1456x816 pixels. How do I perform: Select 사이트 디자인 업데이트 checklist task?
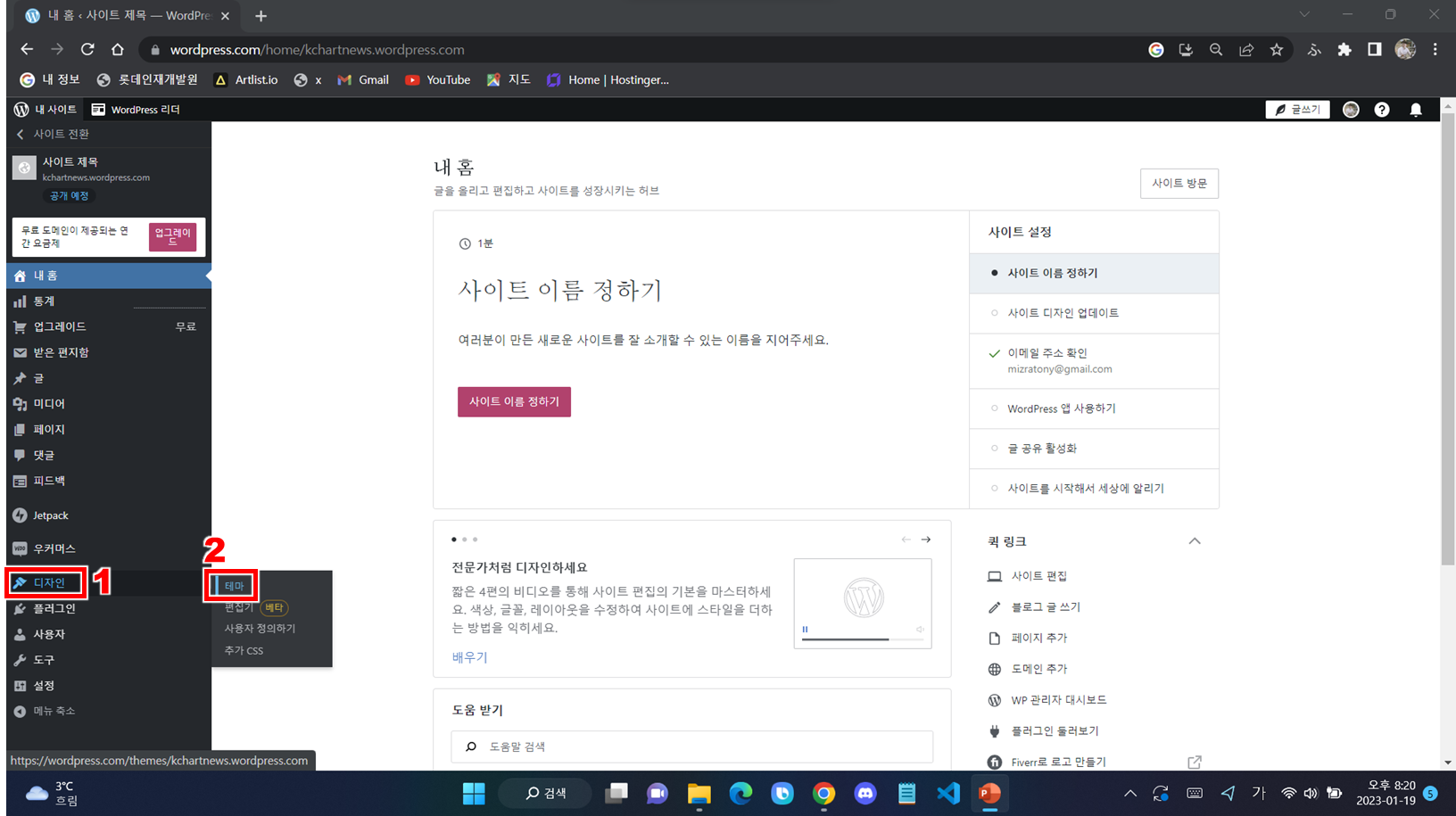(1094, 313)
